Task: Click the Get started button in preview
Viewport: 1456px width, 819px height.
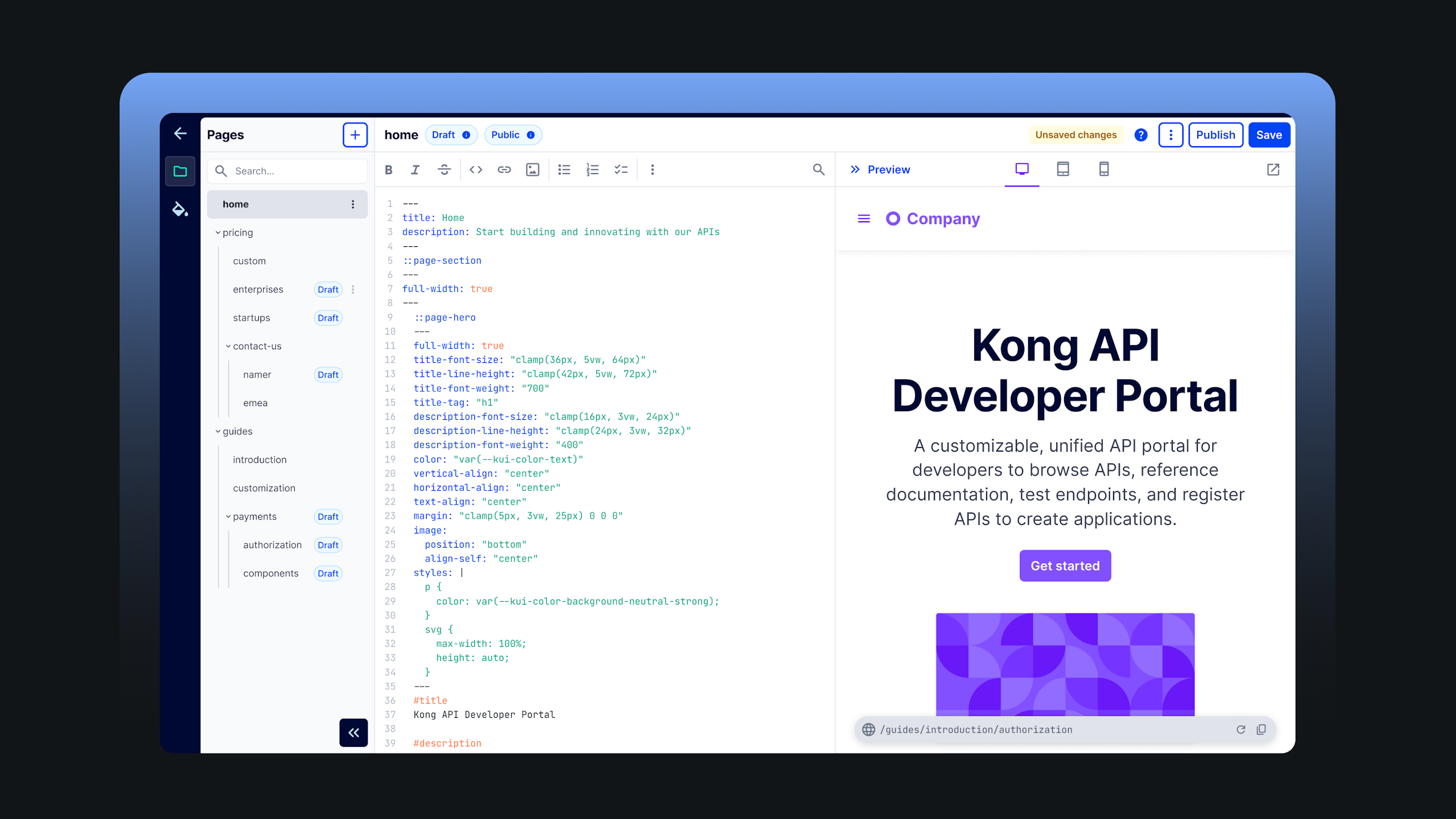Action: tap(1065, 566)
